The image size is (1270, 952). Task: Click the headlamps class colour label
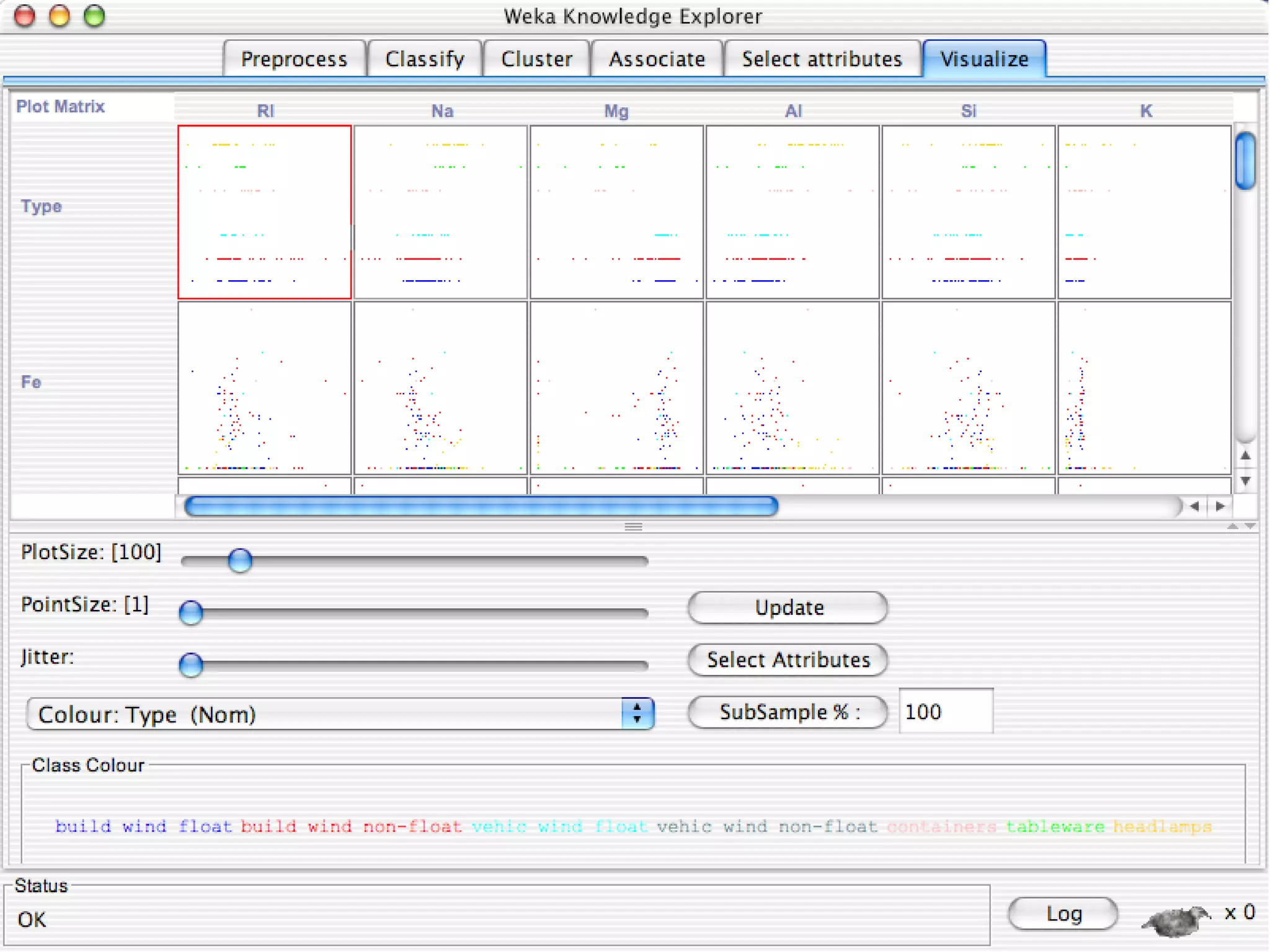(x=1161, y=826)
